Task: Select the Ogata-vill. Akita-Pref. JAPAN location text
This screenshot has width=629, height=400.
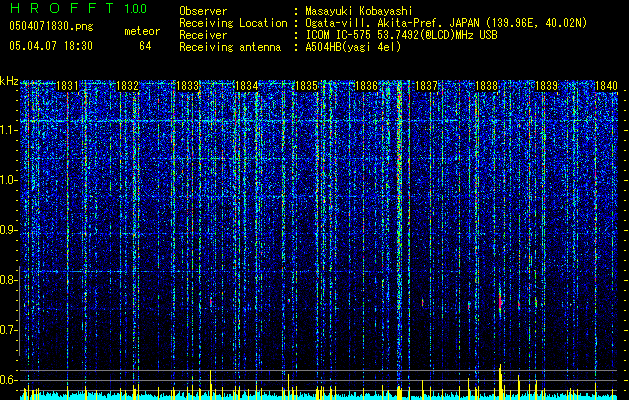Action: click(446, 23)
